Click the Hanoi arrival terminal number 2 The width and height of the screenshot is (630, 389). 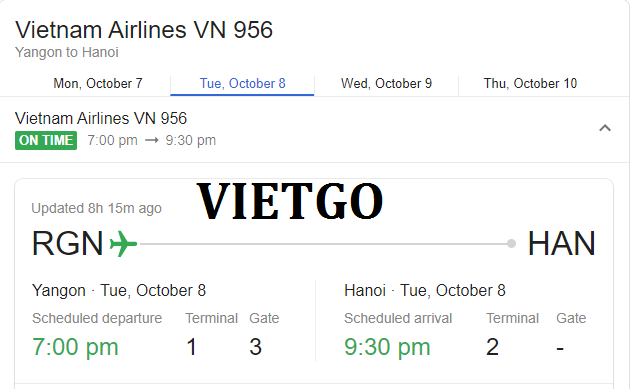pyautogui.click(x=493, y=347)
